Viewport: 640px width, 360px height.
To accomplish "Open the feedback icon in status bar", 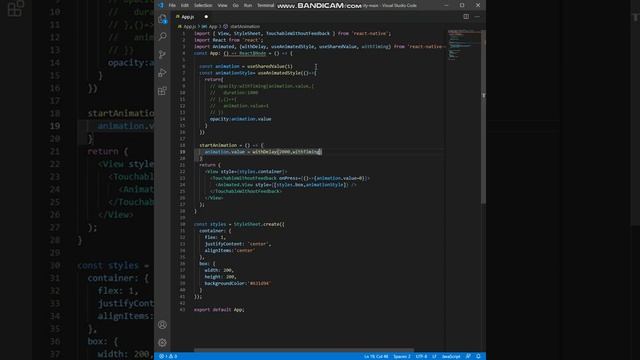I will (x=468, y=356).
